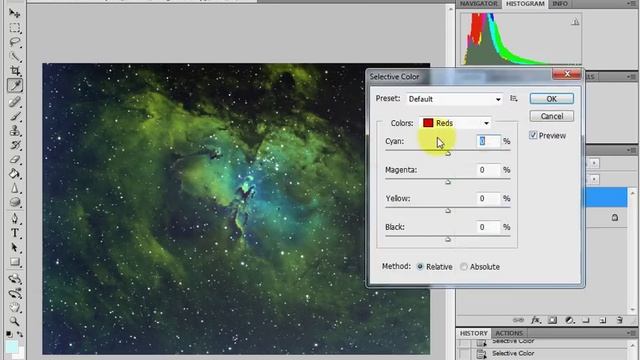Viewport: 640px width, 360px height.
Task: Open the Colors dropdown showing Reds
Action: 456,123
